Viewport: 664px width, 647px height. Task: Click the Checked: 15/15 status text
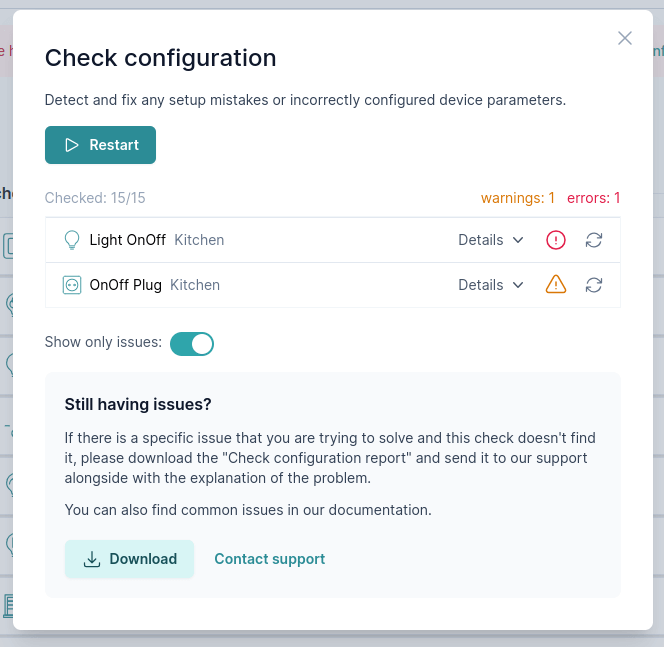click(95, 198)
